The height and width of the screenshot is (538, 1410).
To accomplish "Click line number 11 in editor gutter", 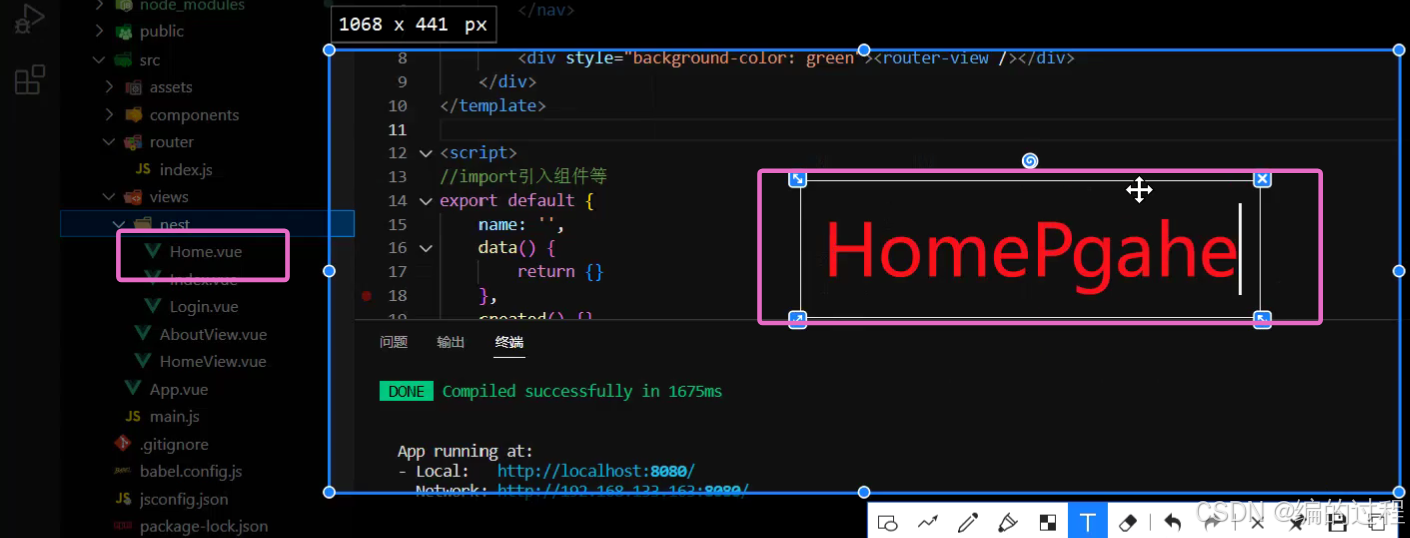I will [397, 130].
